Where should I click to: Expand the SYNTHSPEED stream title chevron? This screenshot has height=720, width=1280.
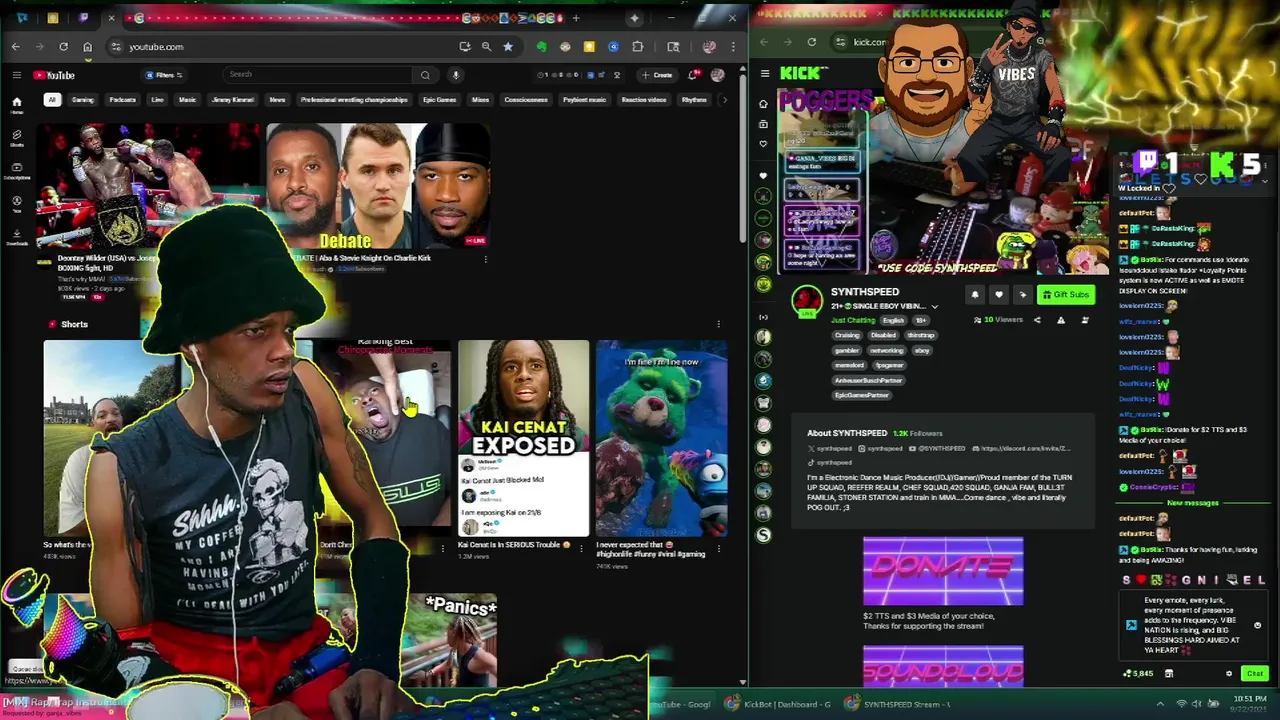(935, 307)
